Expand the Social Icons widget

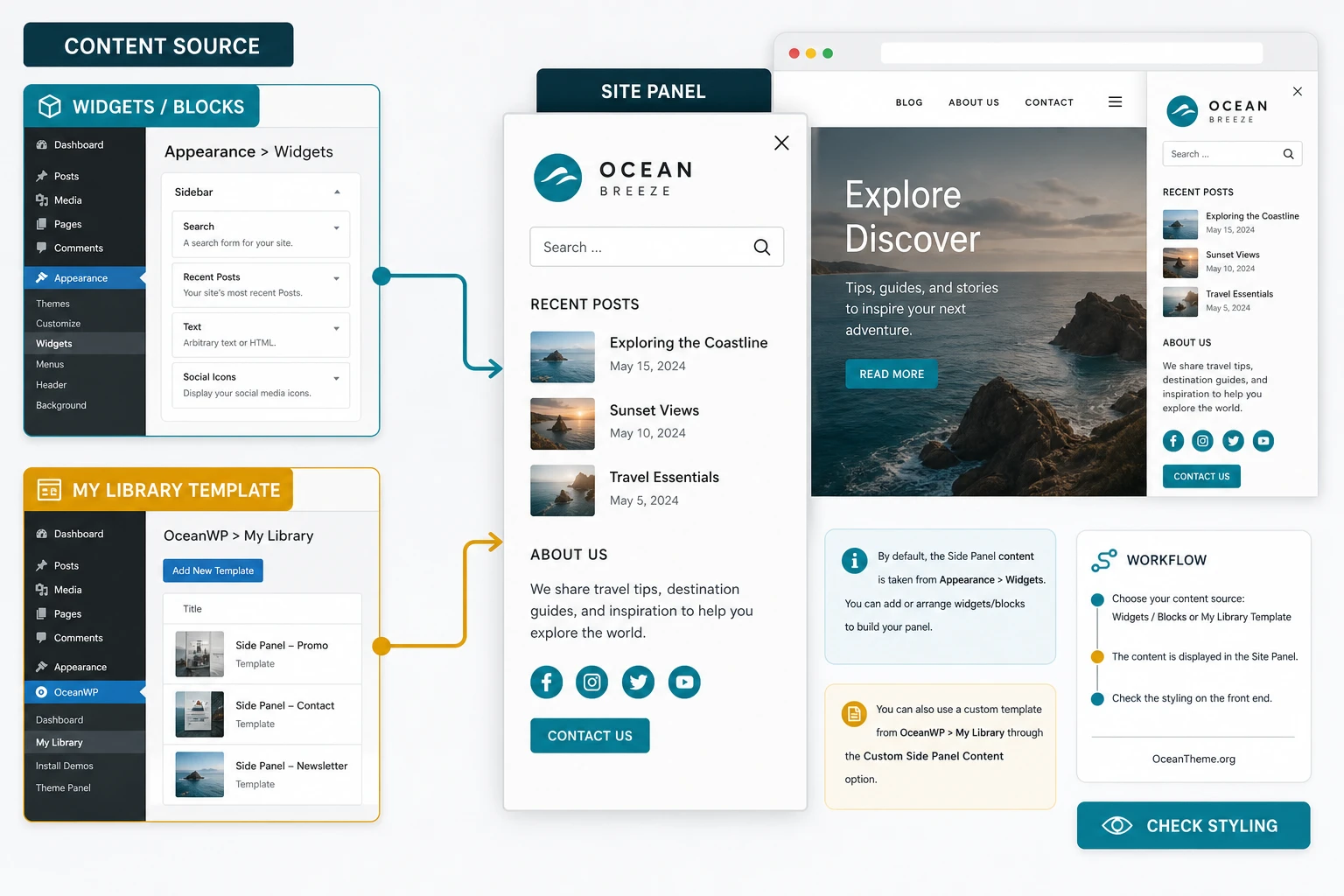click(x=337, y=379)
